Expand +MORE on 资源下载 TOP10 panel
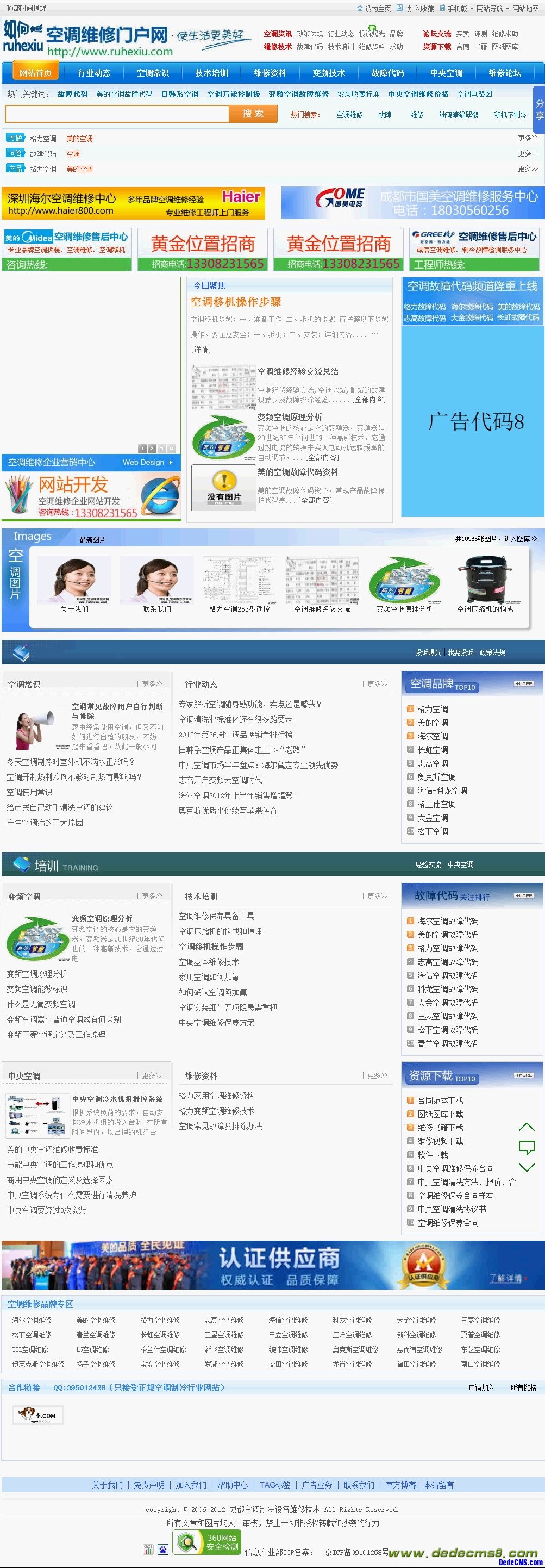545x1568 pixels. click(x=523, y=1075)
